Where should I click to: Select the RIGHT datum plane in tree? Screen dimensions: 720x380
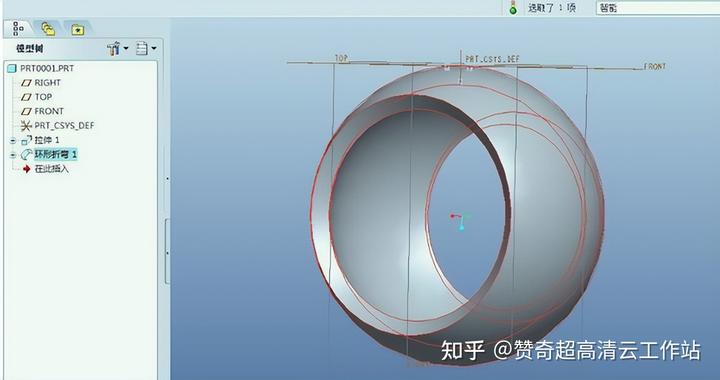[47, 83]
